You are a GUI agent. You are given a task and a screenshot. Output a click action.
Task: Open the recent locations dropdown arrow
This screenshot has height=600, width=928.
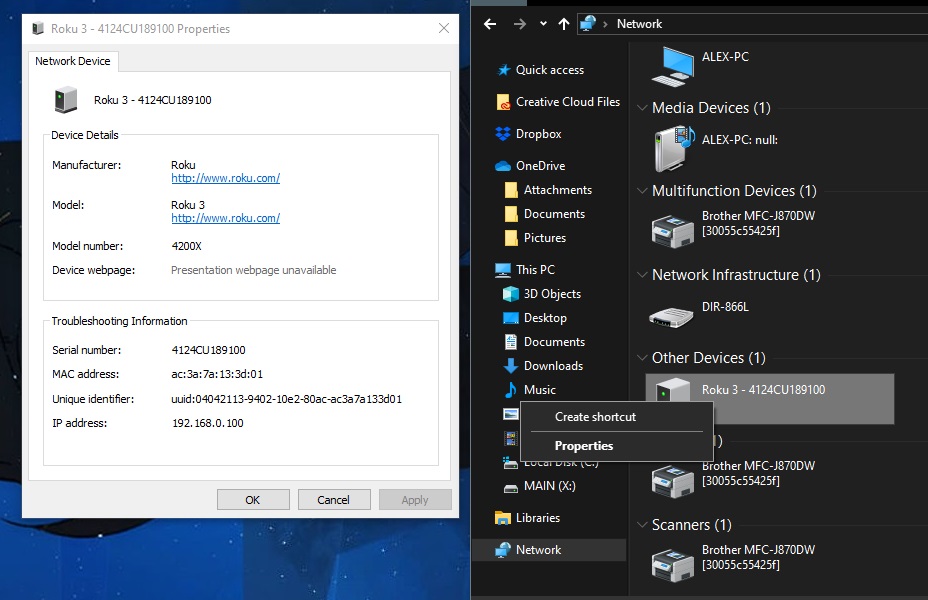click(543, 24)
